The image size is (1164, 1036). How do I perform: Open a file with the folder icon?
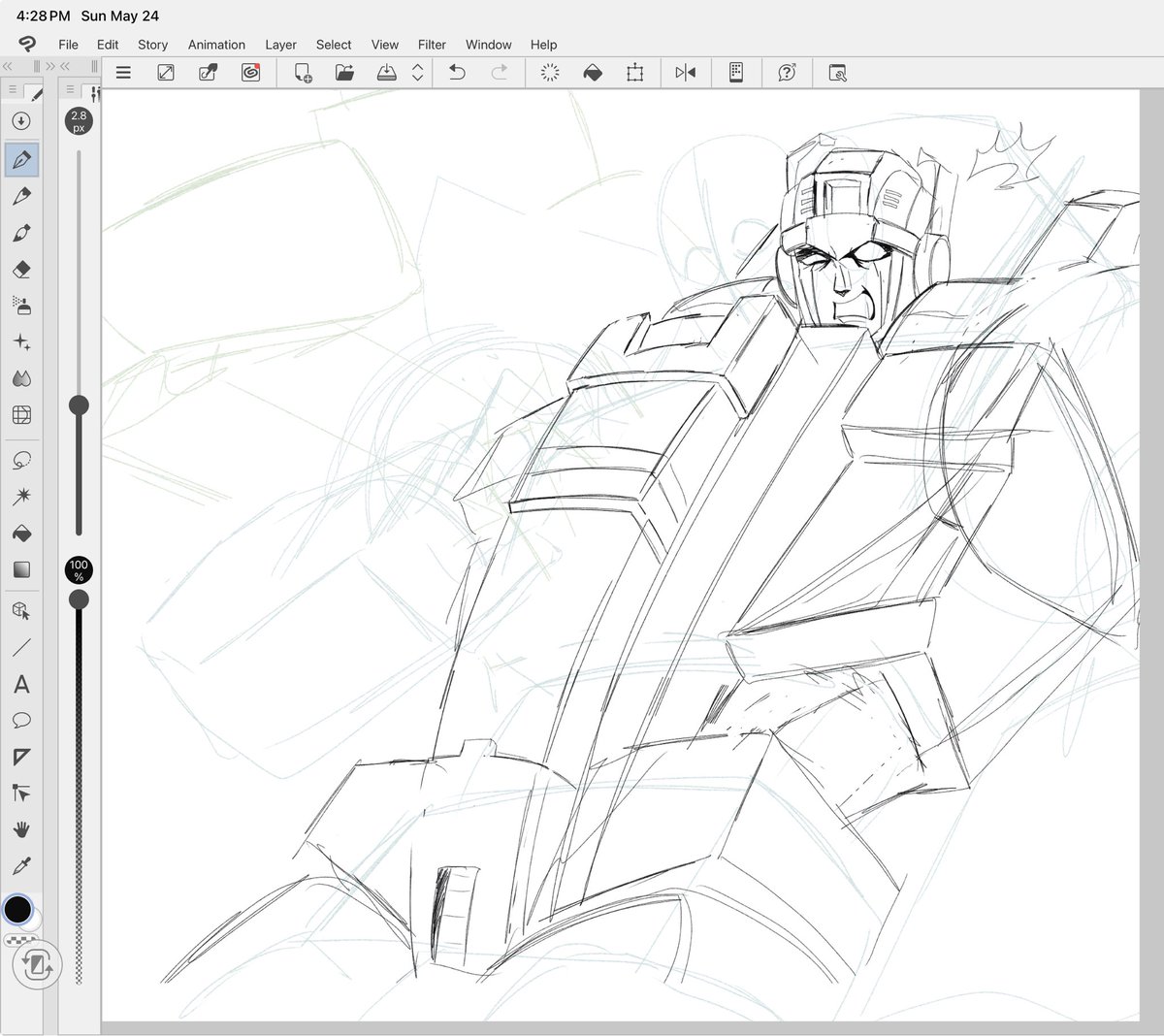coord(344,73)
